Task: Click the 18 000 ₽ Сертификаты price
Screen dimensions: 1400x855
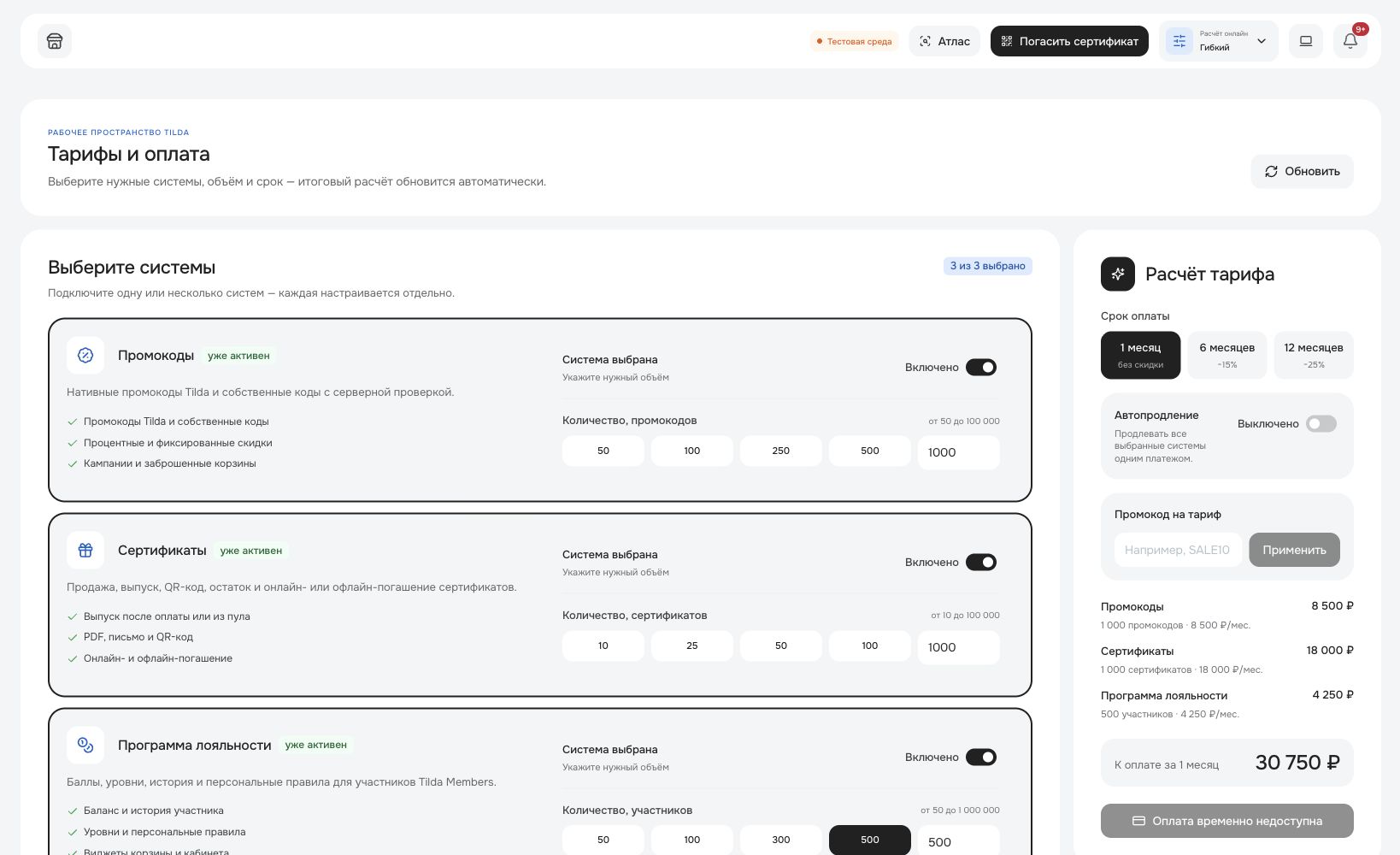Action: point(1330,650)
